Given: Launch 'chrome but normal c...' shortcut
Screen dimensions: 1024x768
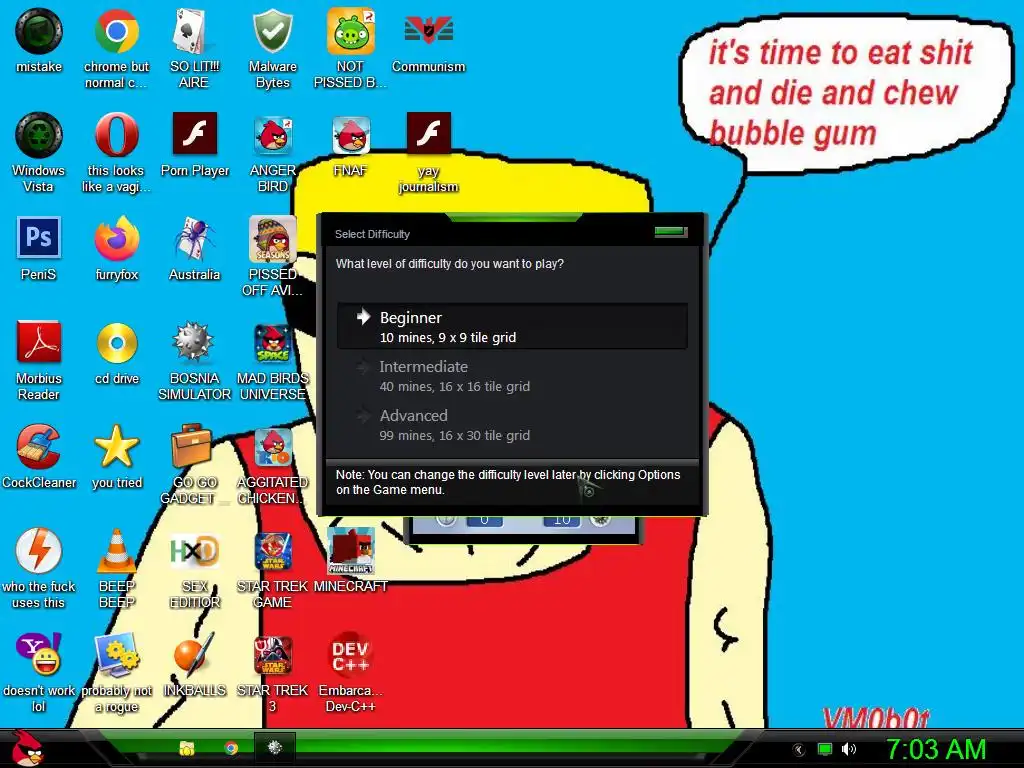Looking at the screenshot, I should (x=116, y=31).
